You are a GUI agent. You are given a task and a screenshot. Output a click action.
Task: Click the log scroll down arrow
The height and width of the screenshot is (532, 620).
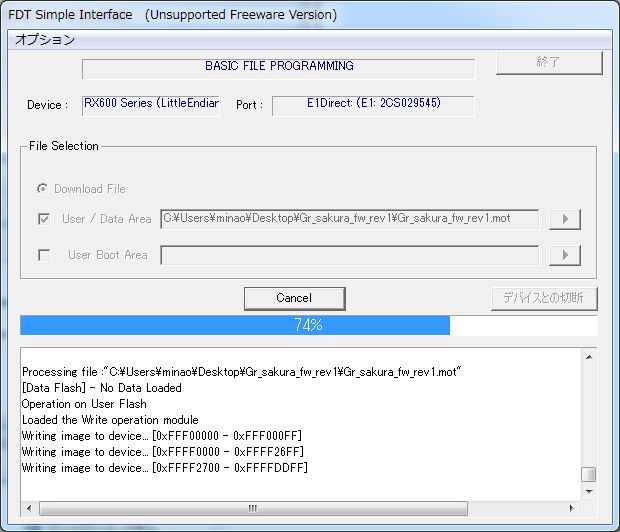pyautogui.click(x=589, y=492)
